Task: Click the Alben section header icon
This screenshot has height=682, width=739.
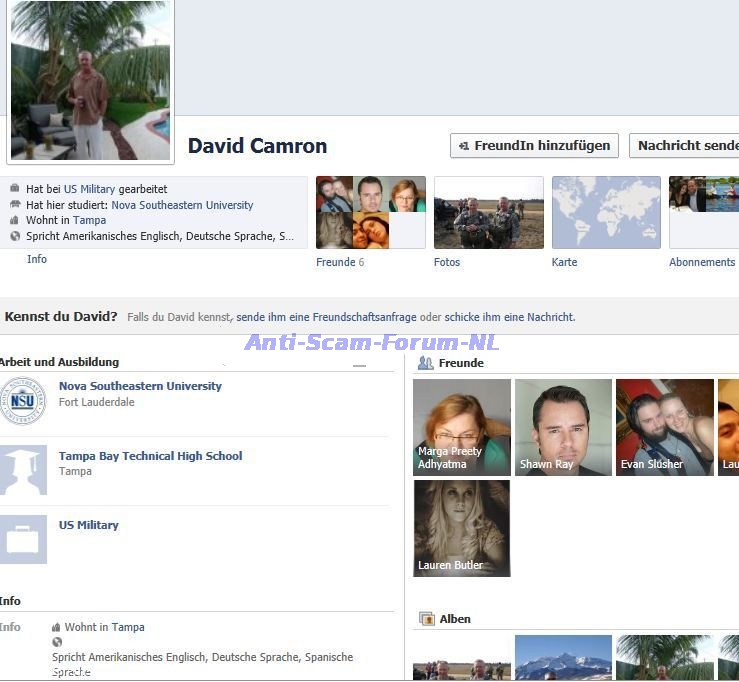Action: (x=426, y=619)
